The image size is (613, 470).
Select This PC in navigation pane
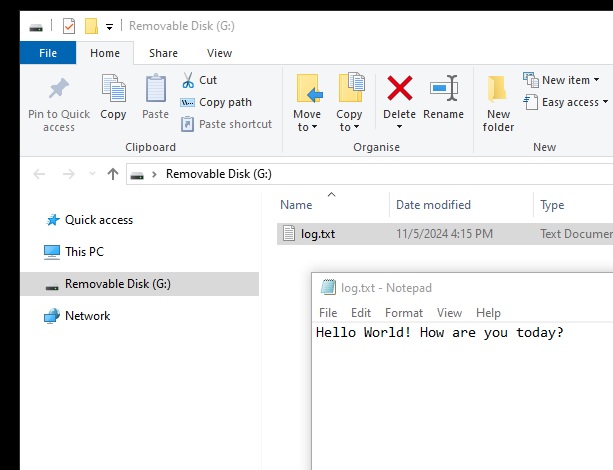[84, 252]
